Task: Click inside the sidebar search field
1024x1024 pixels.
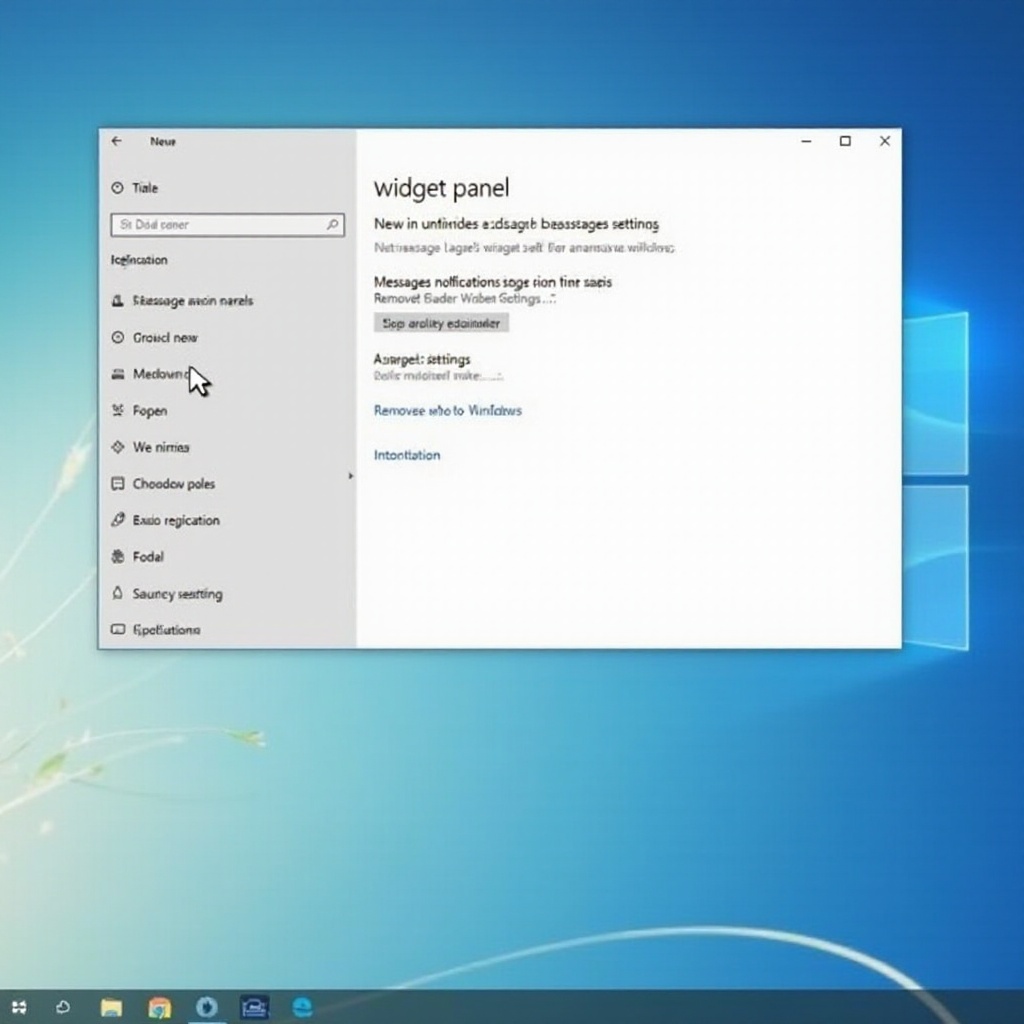Action: coord(210,224)
